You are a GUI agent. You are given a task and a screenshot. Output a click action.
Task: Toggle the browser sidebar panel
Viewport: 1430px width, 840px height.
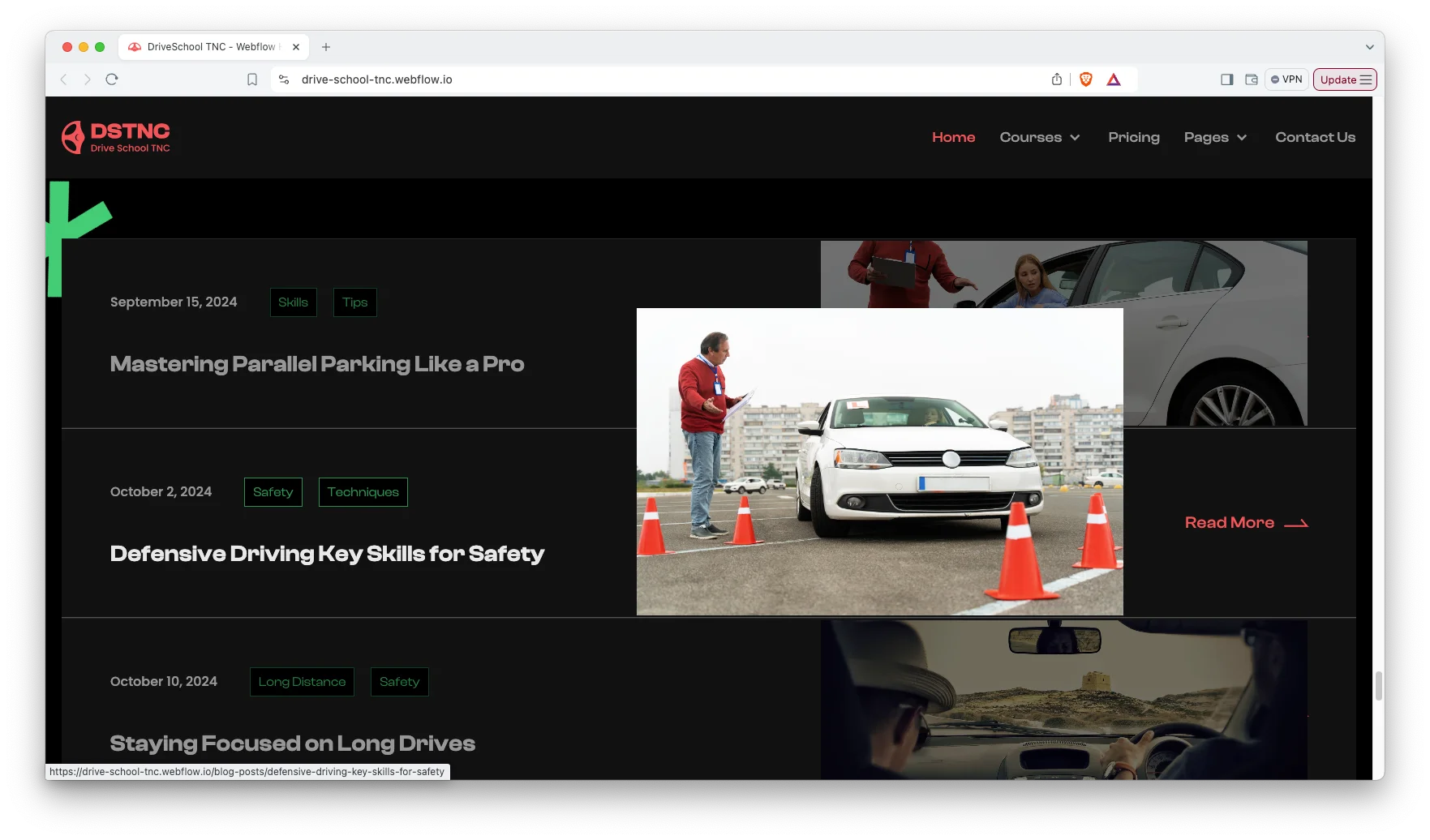tap(1226, 79)
